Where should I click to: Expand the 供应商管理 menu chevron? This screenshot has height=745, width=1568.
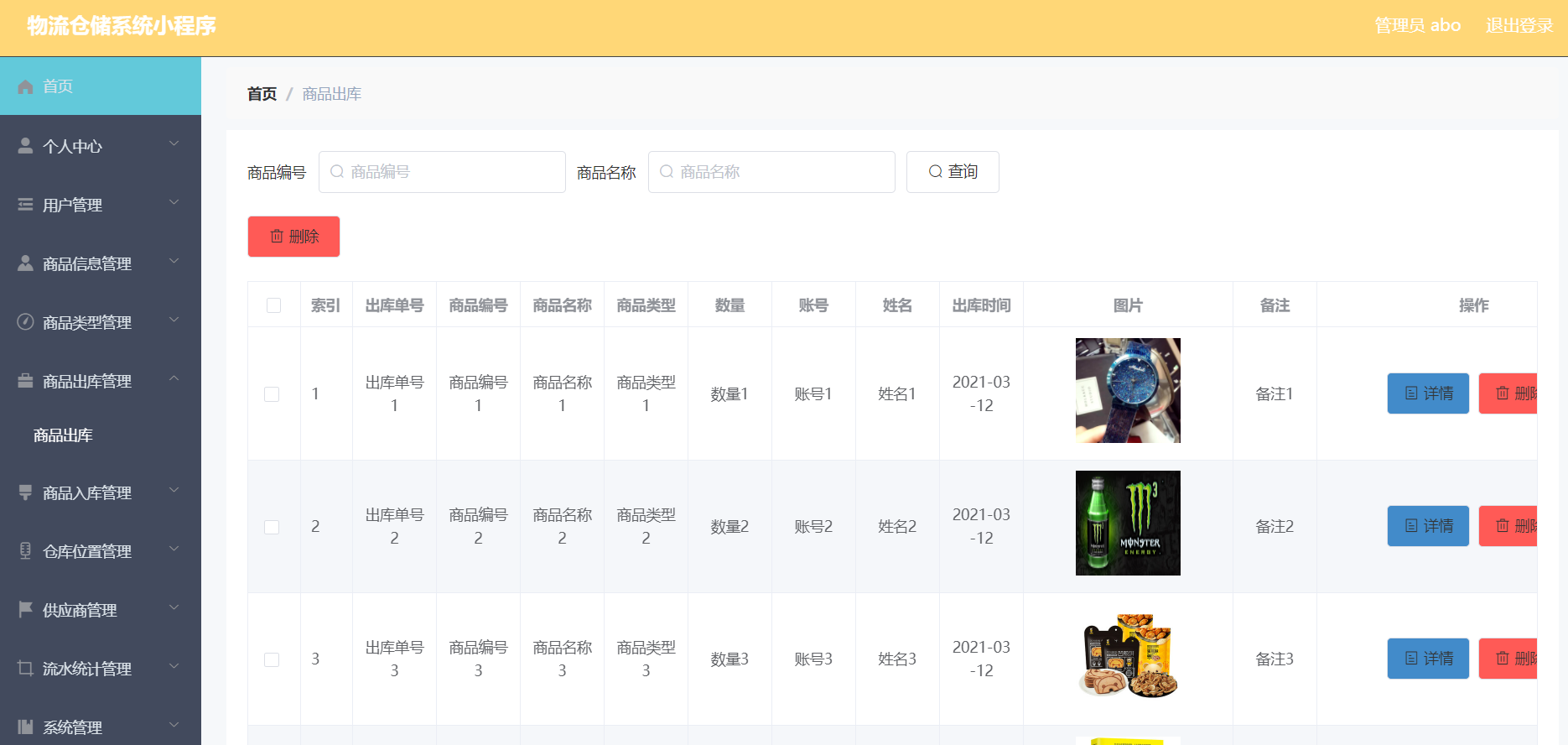[174, 608]
